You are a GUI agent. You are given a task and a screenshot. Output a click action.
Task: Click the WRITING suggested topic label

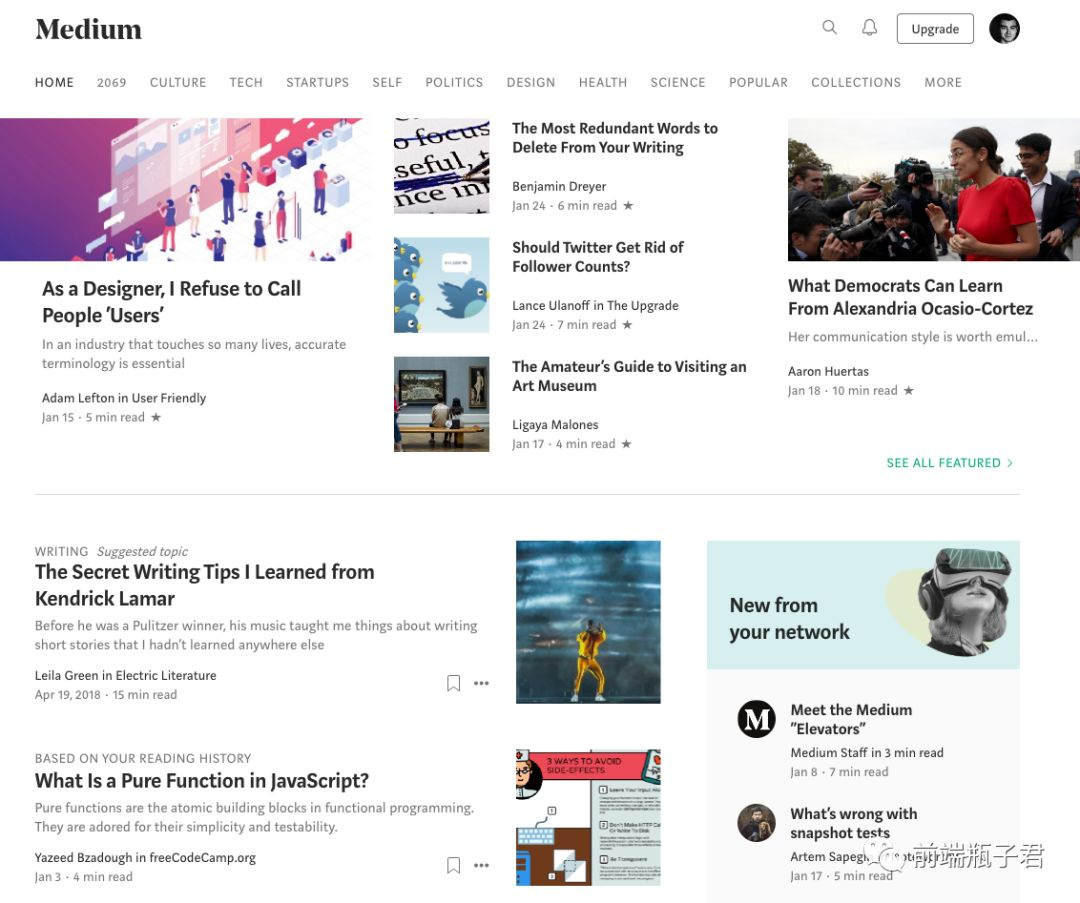point(61,551)
